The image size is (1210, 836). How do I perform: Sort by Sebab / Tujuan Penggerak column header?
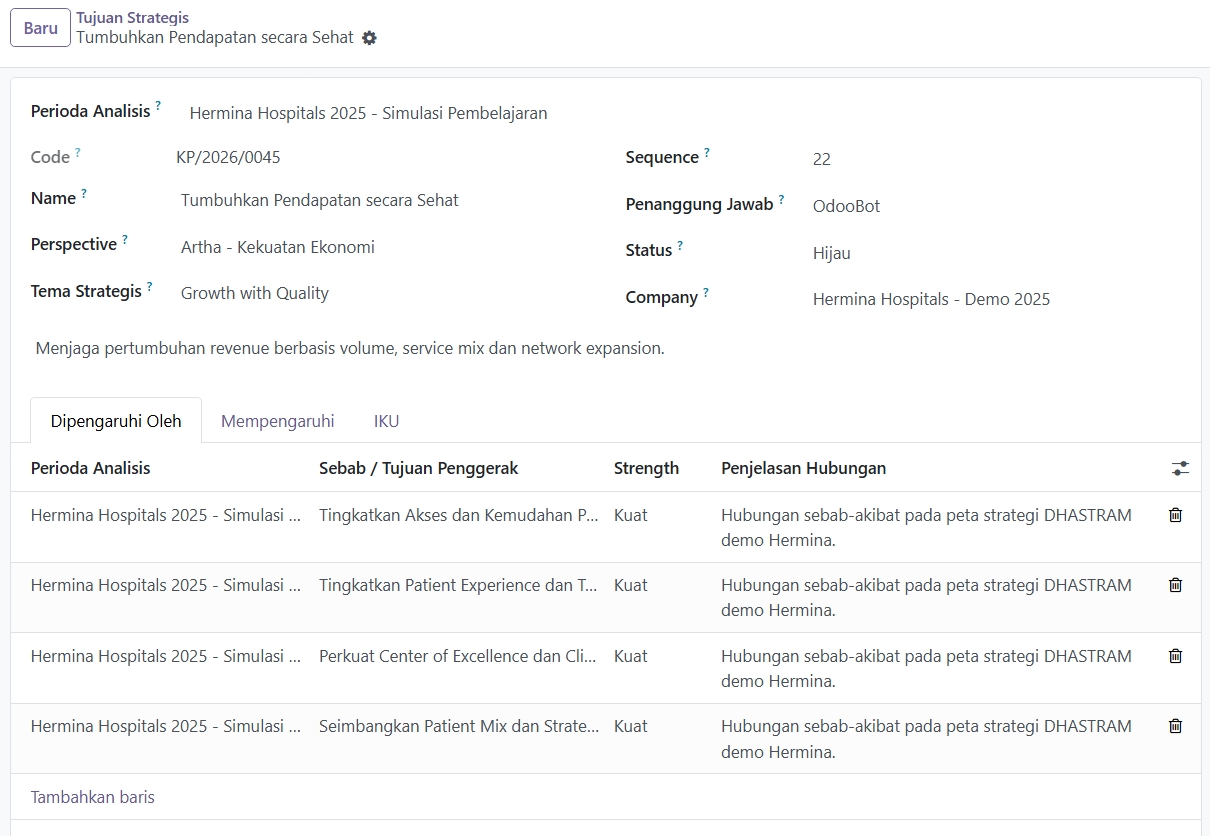pyautogui.click(x=419, y=468)
